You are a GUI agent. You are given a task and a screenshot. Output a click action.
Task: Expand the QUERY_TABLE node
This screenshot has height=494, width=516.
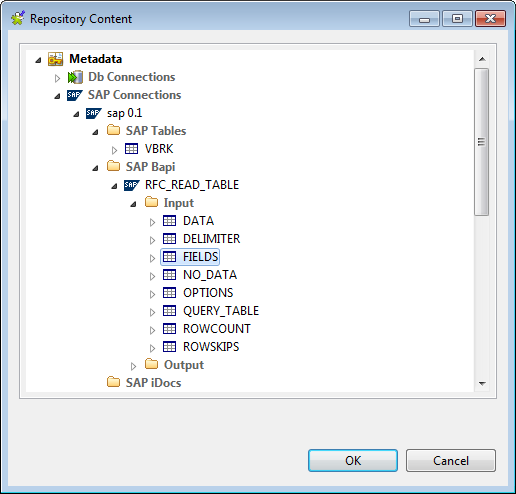[152, 312]
